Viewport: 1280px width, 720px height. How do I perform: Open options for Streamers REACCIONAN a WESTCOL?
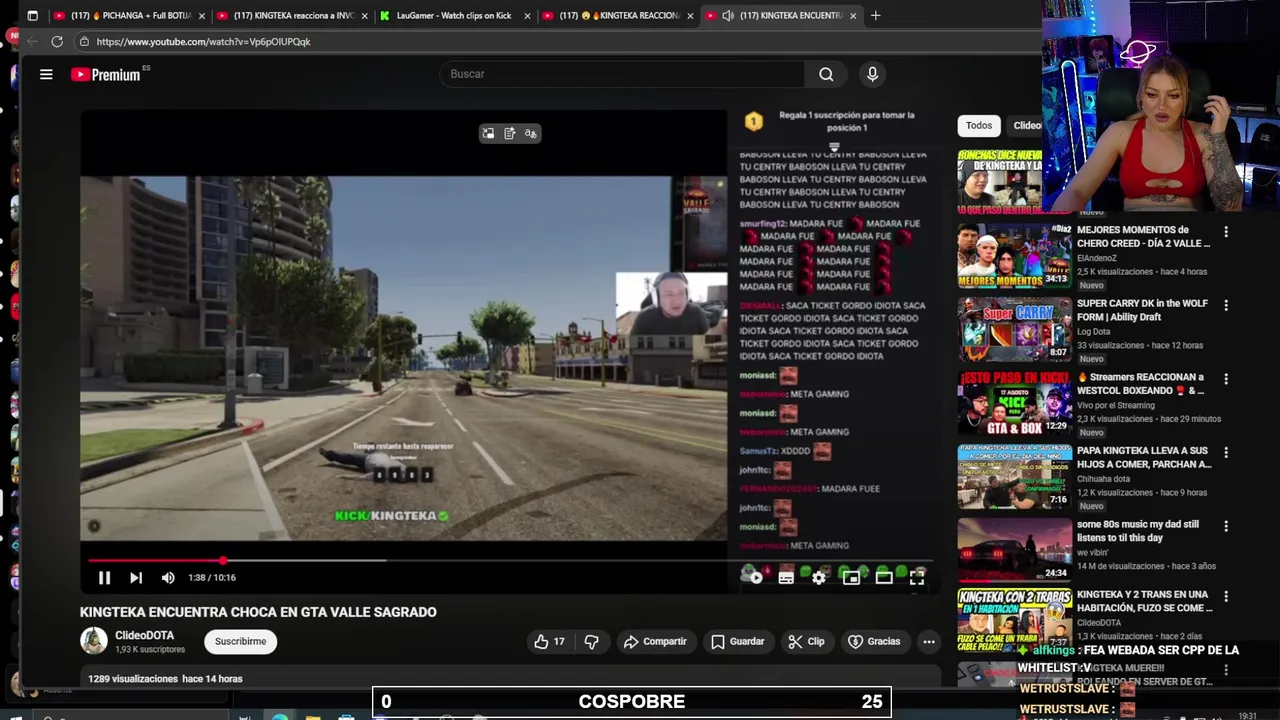1226,379
